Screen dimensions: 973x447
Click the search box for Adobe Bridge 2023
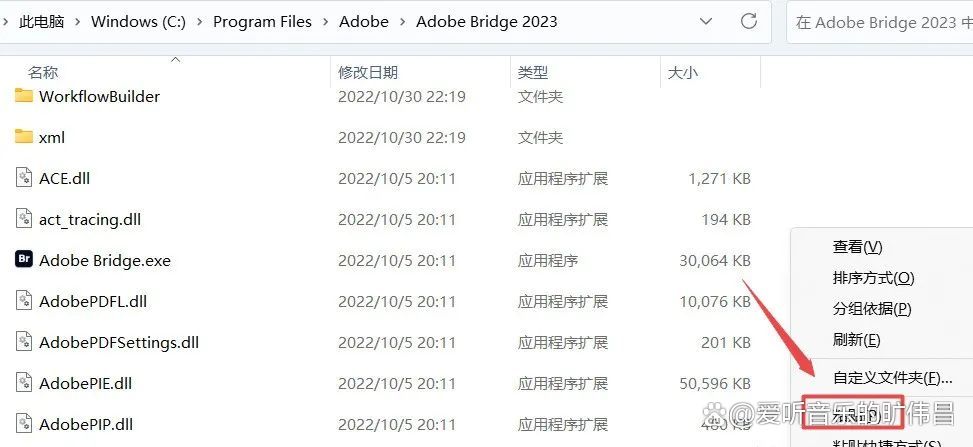pyautogui.click(x=879, y=22)
